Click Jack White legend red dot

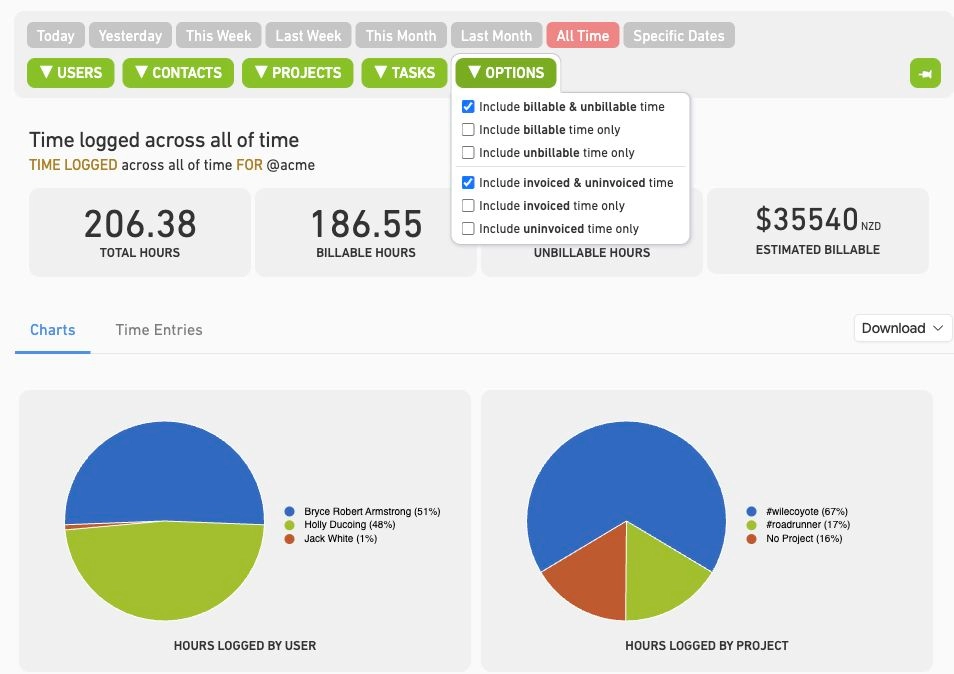click(x=290, y=539)
